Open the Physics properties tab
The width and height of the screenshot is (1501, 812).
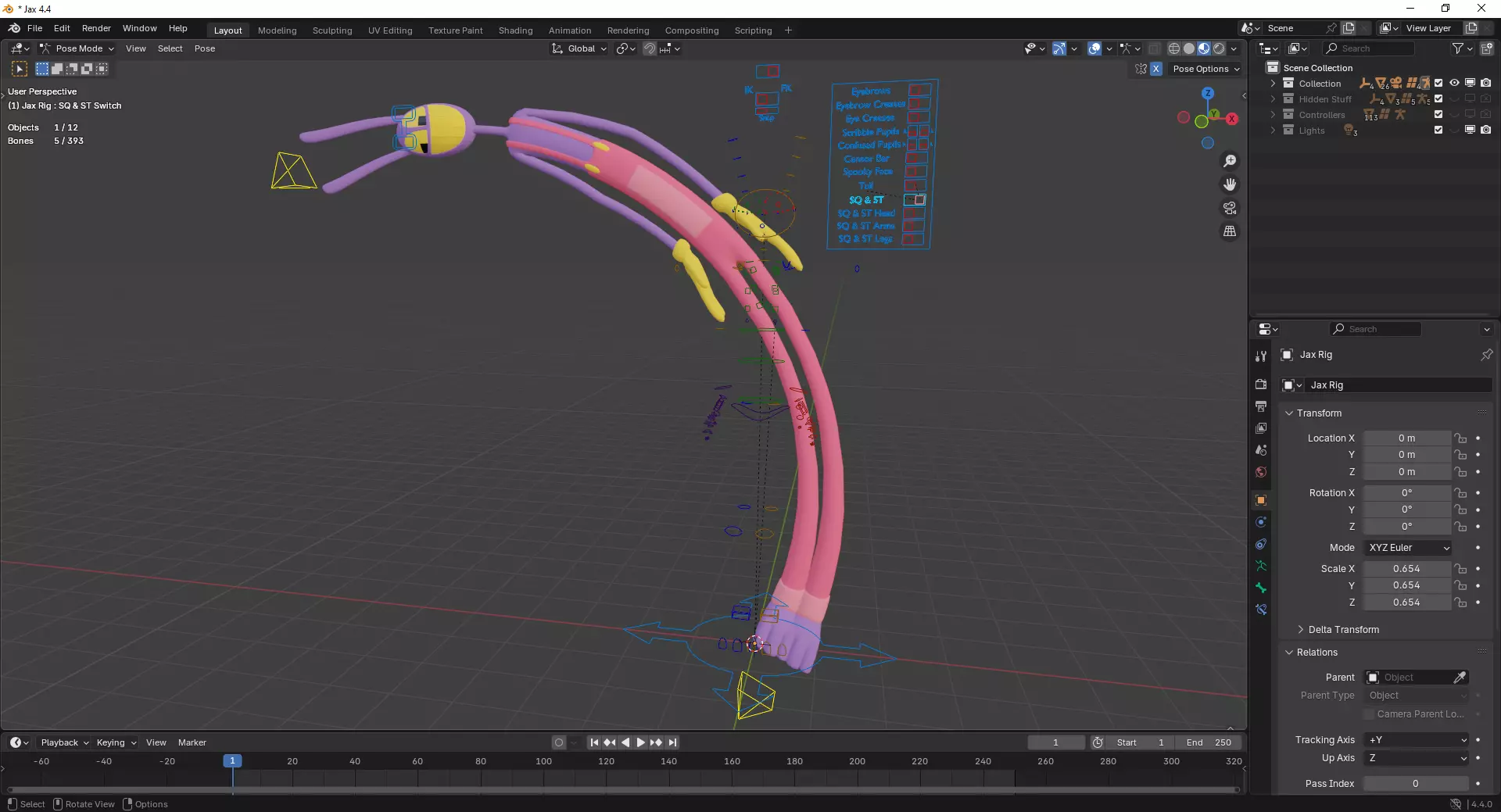(1261, 522)
